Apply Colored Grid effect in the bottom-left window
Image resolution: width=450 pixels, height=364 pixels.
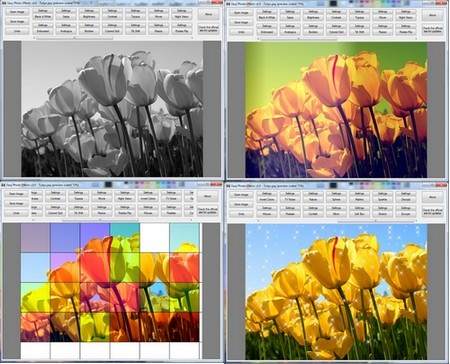tap(55, 213)
